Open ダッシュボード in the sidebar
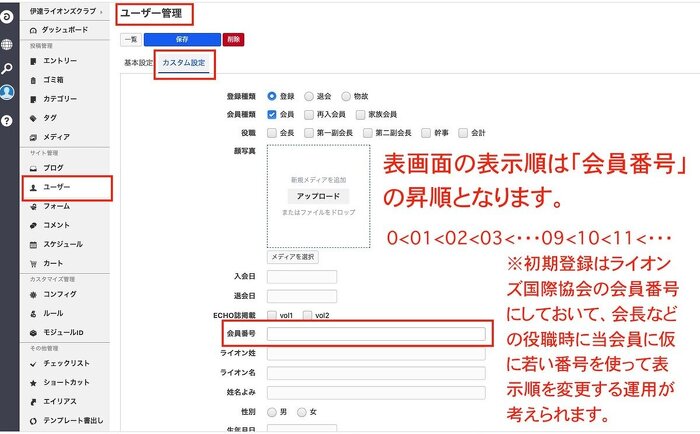This screenshot has height=434, width=700. [x=65, y=30]
